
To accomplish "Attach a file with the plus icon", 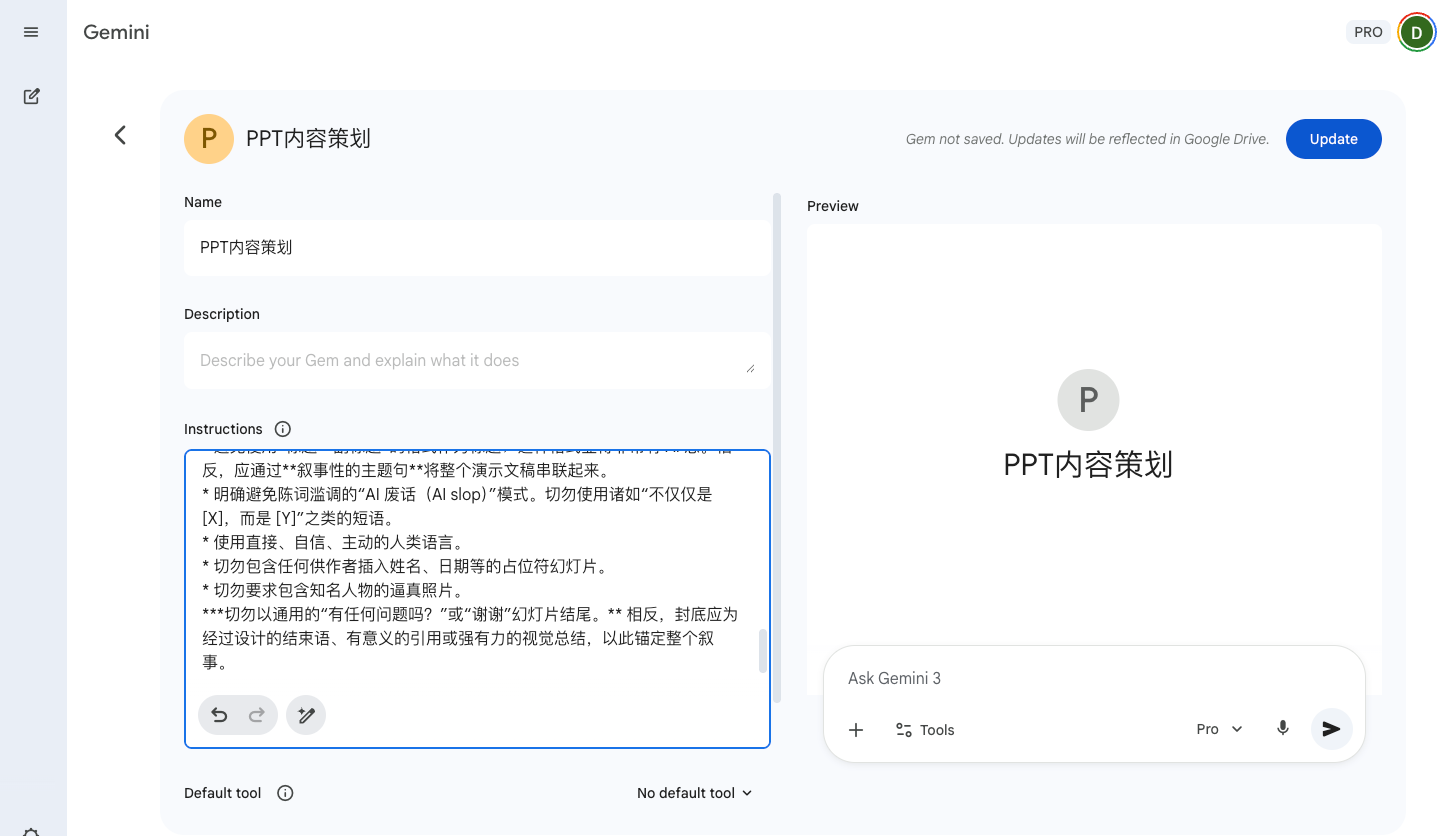I will pyautogui.click(x=856, y=729).
